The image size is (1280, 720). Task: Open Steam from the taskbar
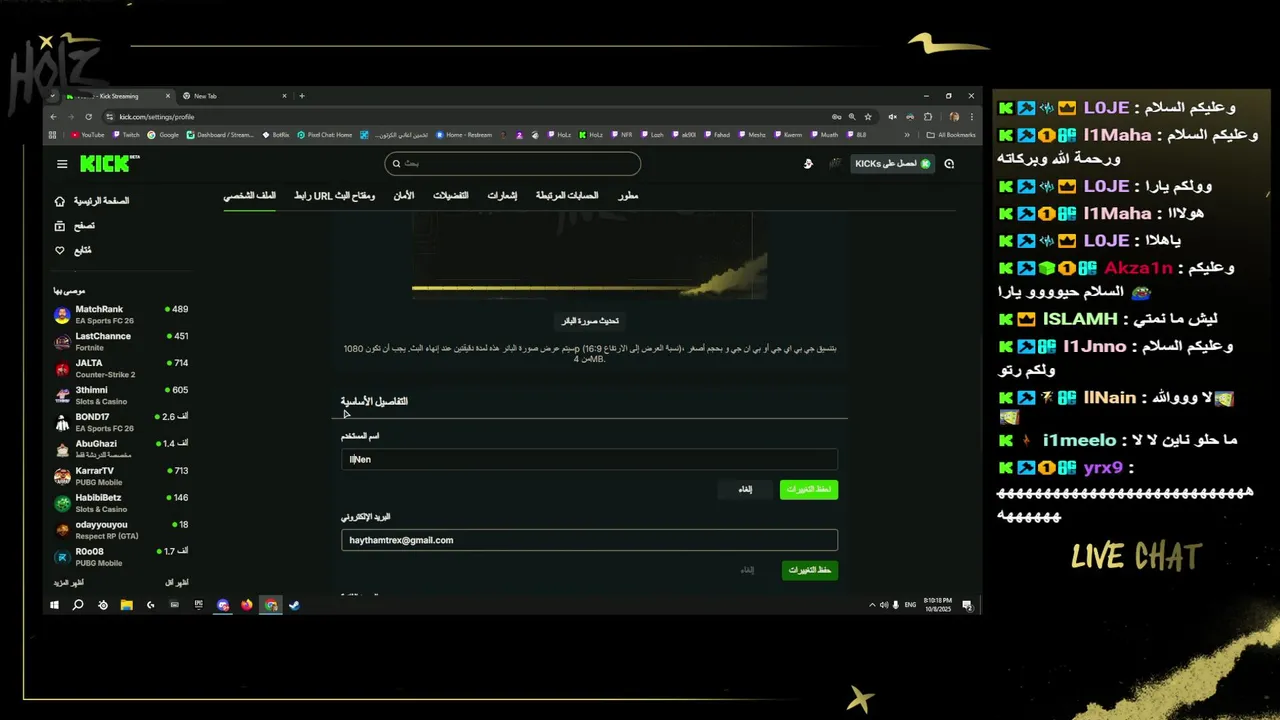point(294,605)
